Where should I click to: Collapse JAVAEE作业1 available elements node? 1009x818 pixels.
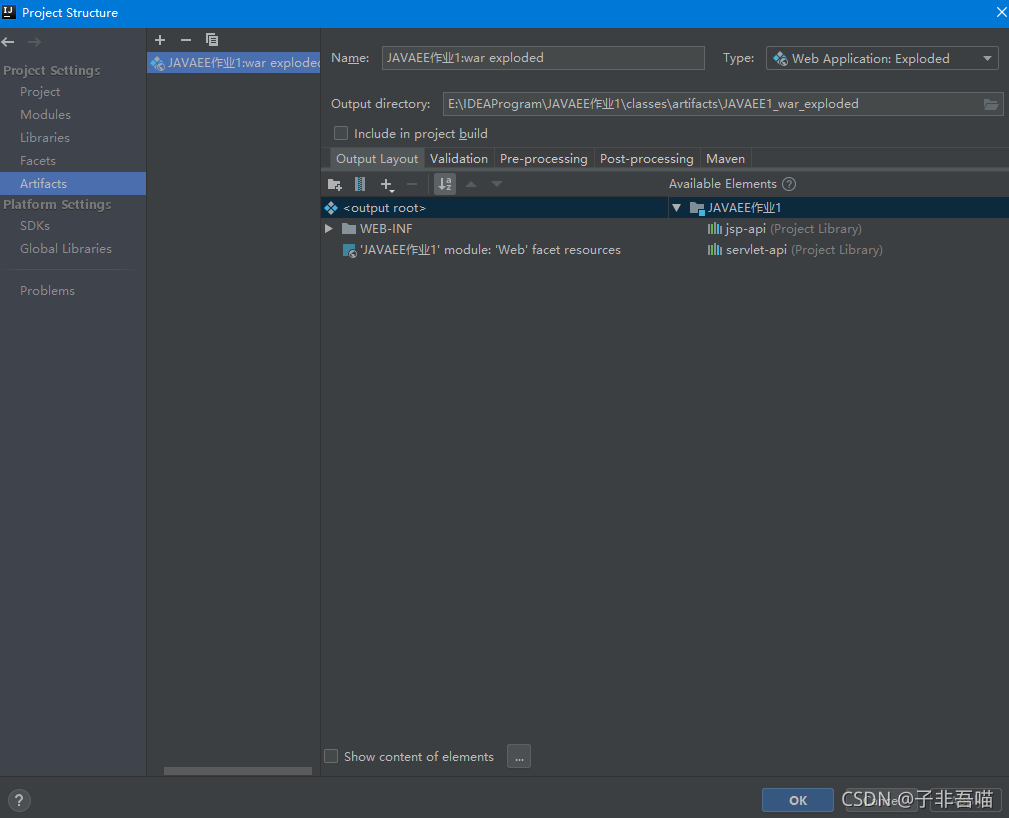(x=676, y=207)
